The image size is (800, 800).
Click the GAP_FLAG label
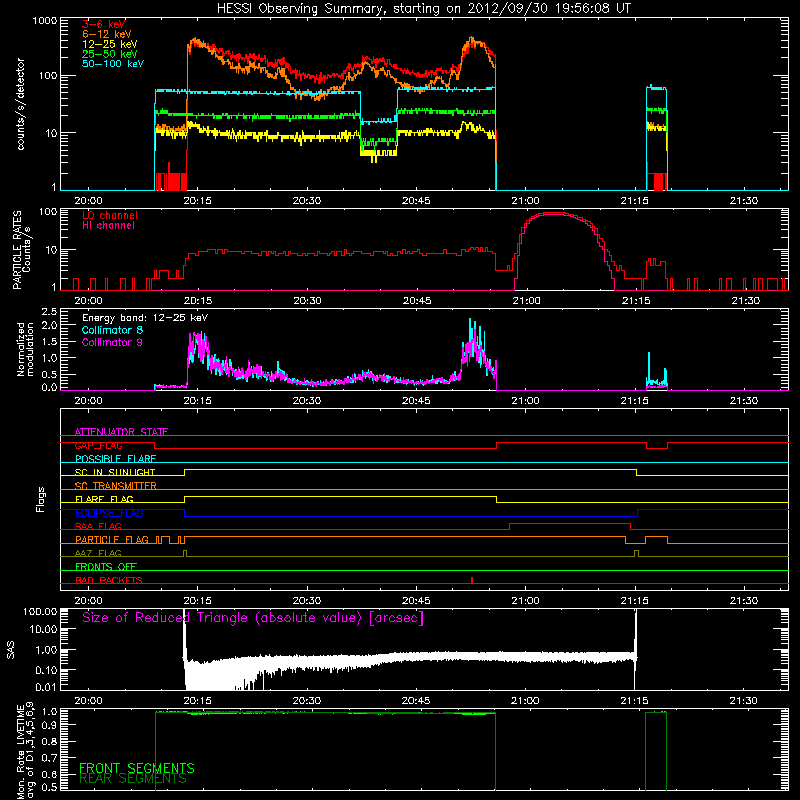click(x=98, y=445)
